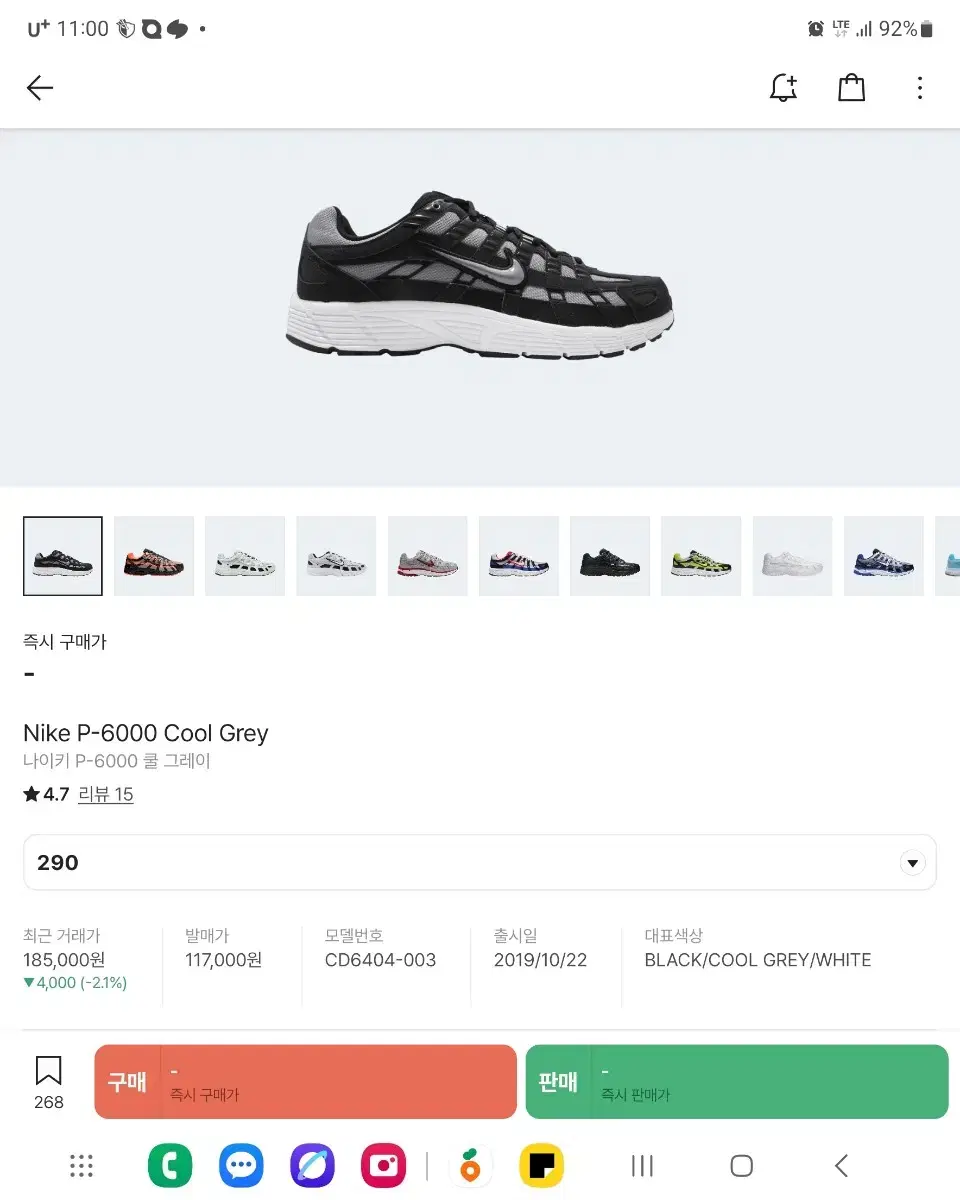Screen dimensions: 960x1200
Task: Tap the green 판매 sell button
Action: (736, 1082)
